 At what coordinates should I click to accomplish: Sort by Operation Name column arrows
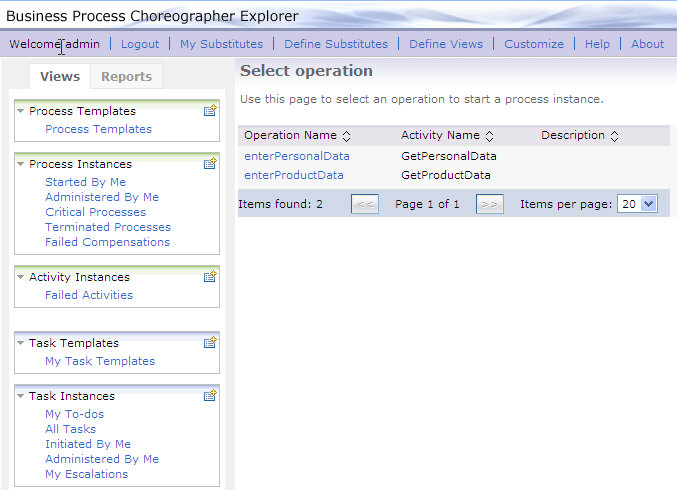pyautogui.click(x=346, y=136)
